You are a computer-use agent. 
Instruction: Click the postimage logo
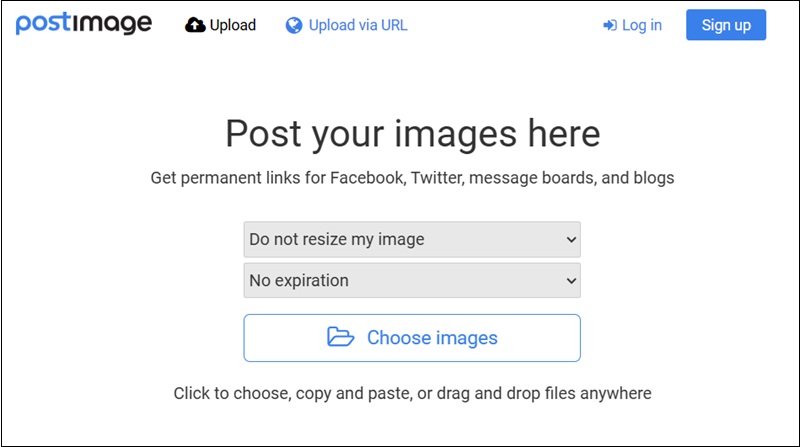[84, 24]
